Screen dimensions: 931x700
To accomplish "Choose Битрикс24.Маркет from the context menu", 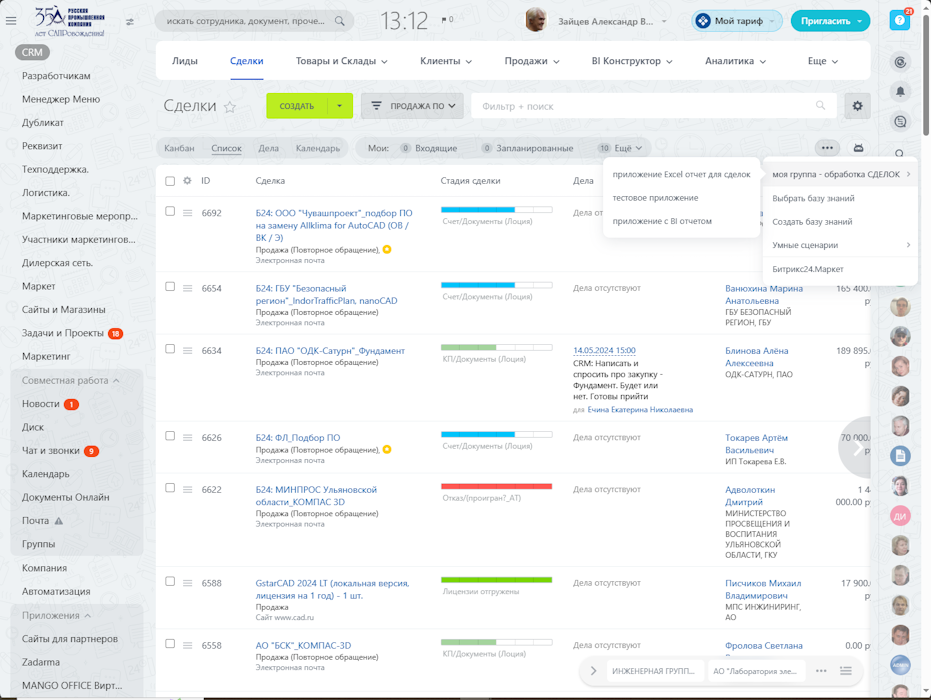I will [x=807, y=269].
